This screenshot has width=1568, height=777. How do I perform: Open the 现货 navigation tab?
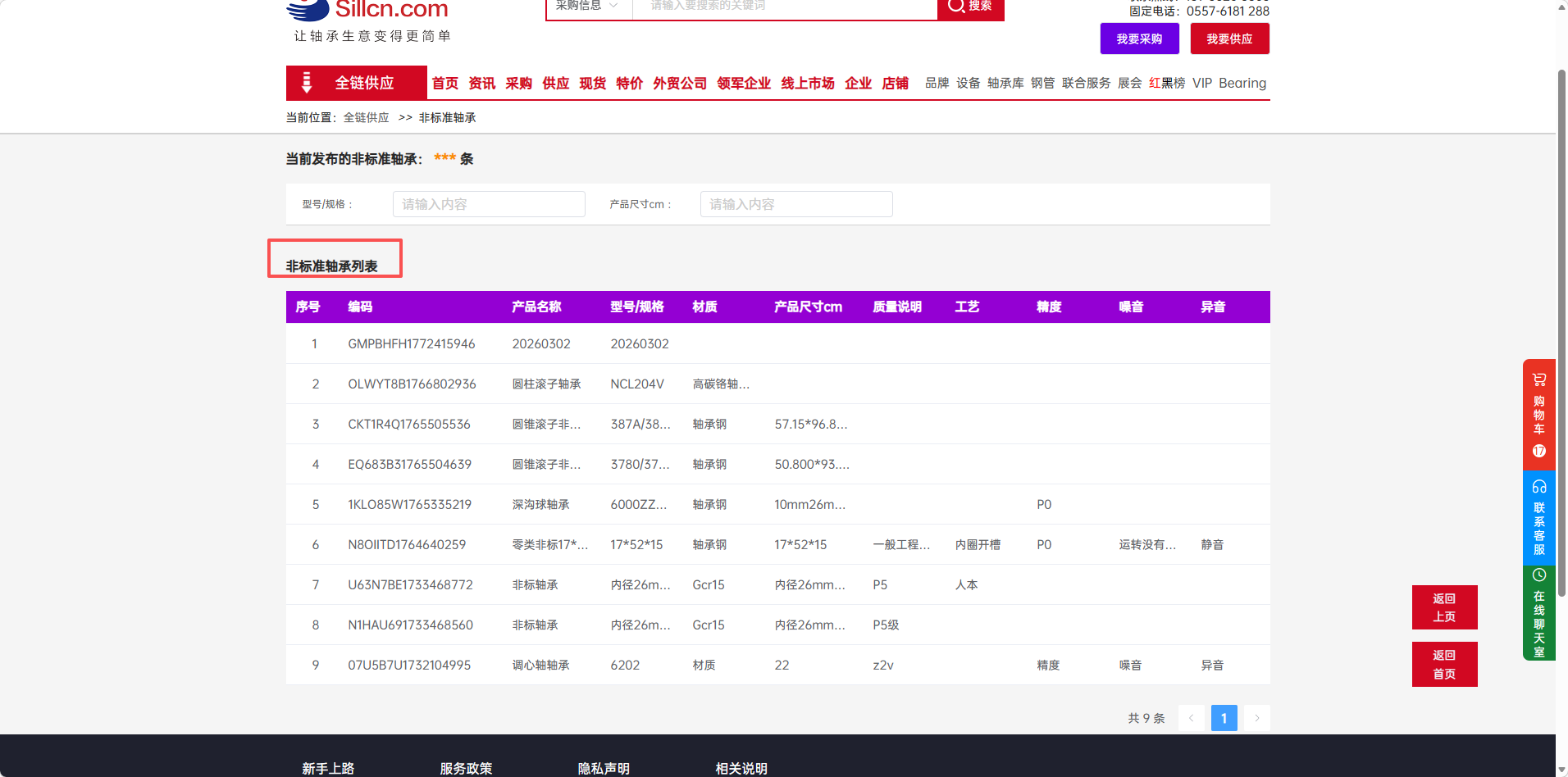pyautogui.click(x=592, y=83)
